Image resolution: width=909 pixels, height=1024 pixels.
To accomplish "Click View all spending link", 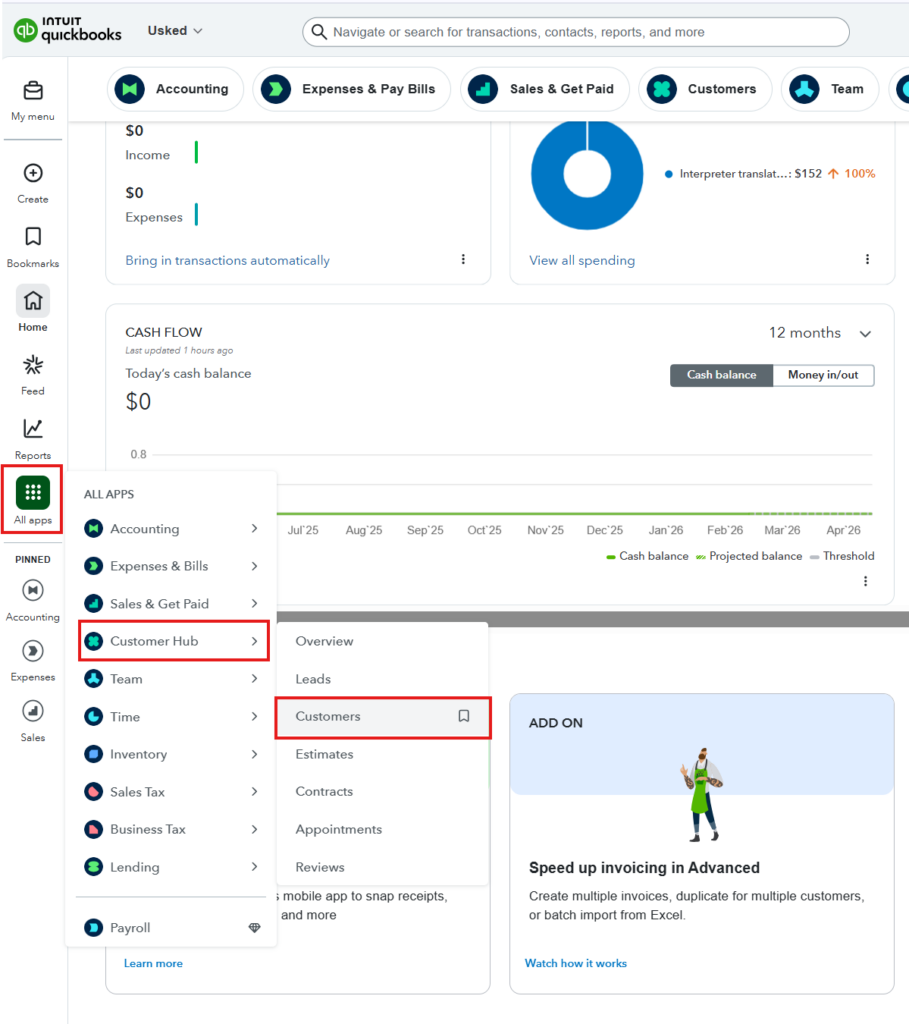I will (582, 260).
